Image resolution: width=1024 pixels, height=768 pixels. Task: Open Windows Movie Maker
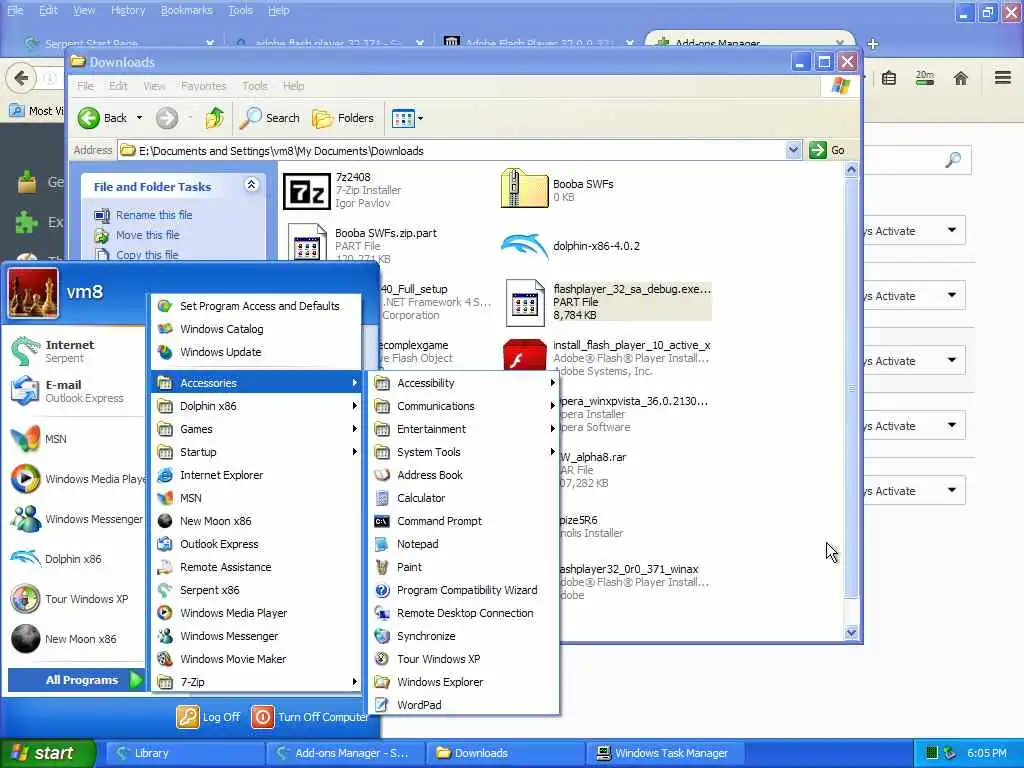click(x=257, y=658)
